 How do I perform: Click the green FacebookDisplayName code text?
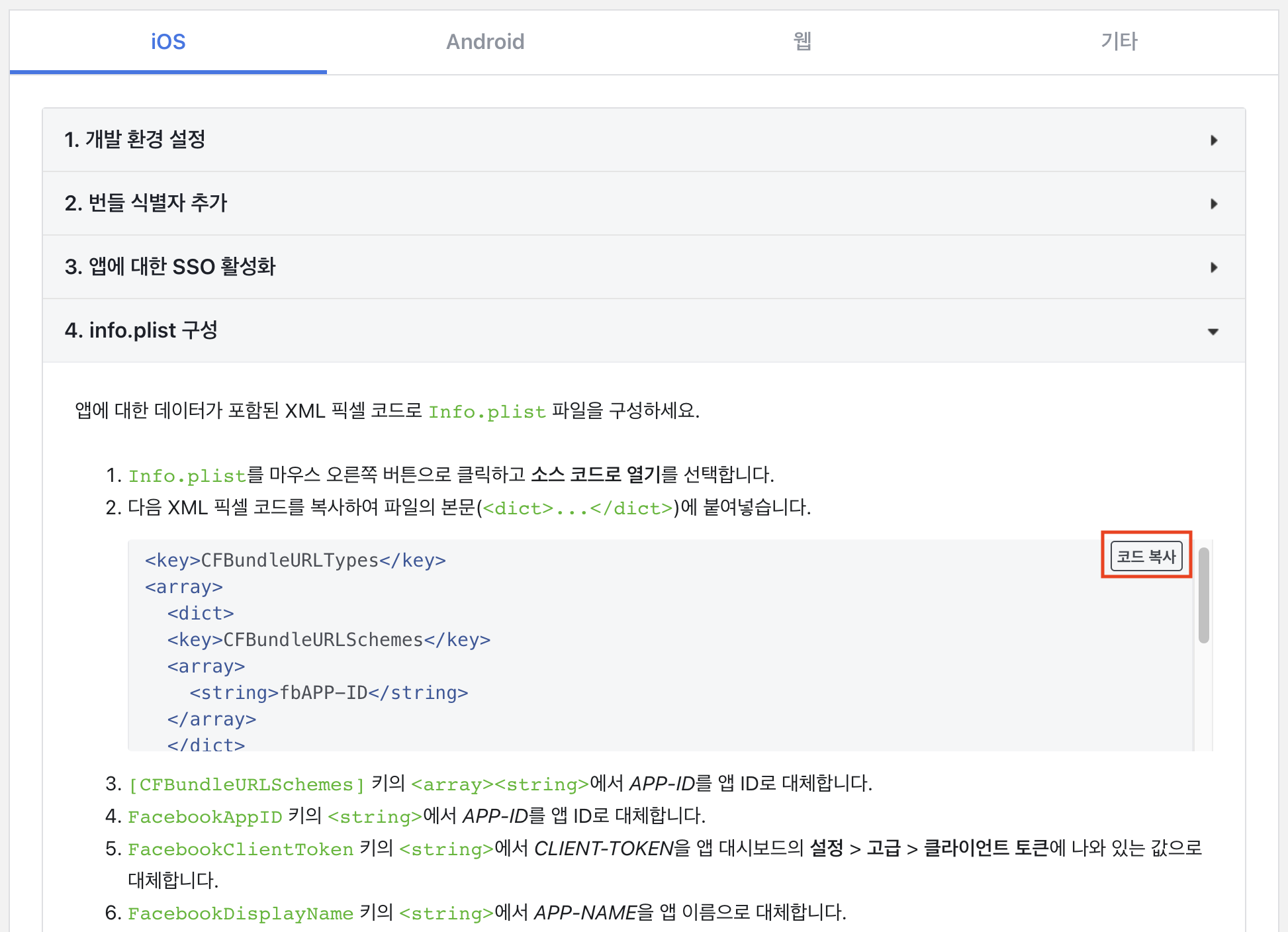pos(240,913)
